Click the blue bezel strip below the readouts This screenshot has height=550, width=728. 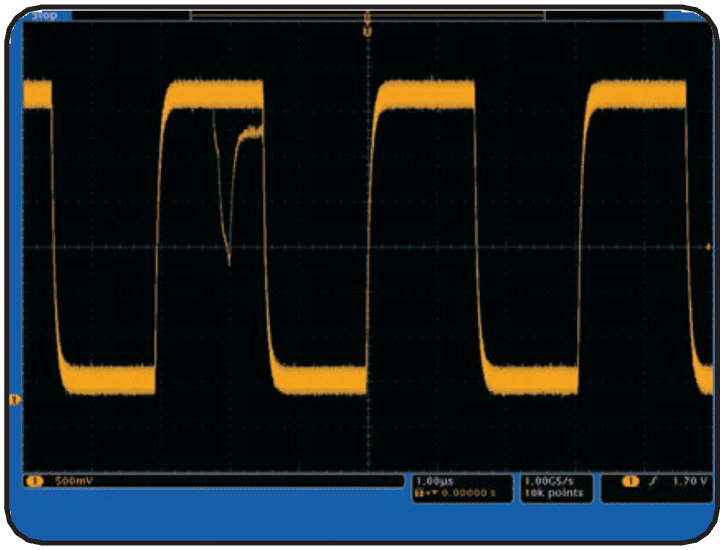(x=364, y=522)
